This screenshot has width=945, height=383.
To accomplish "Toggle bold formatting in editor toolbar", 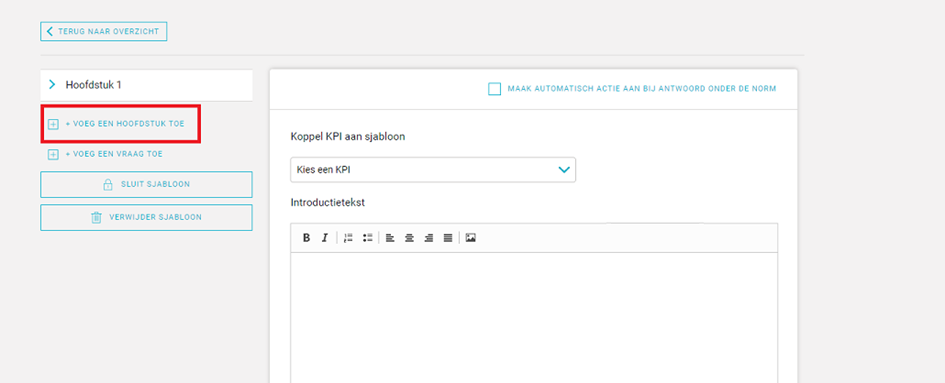I will tap(306, 238).
